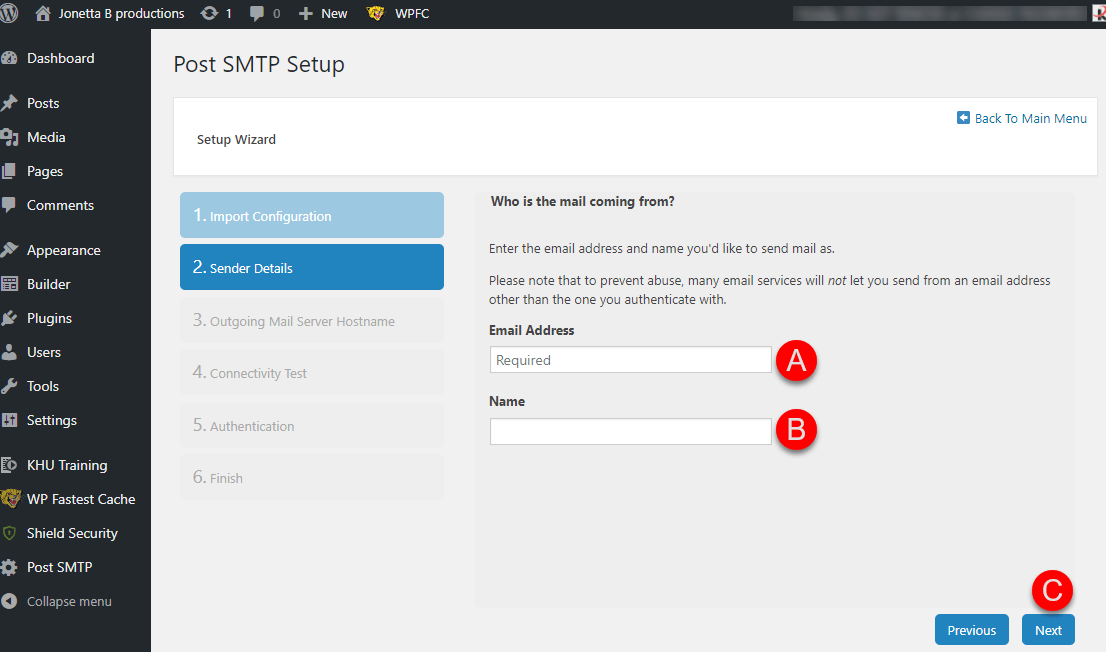Image resolution: width=1106 pixels, height=652 pixels.
Task: Select step 5 Authentication
Action: coord(312,425)
